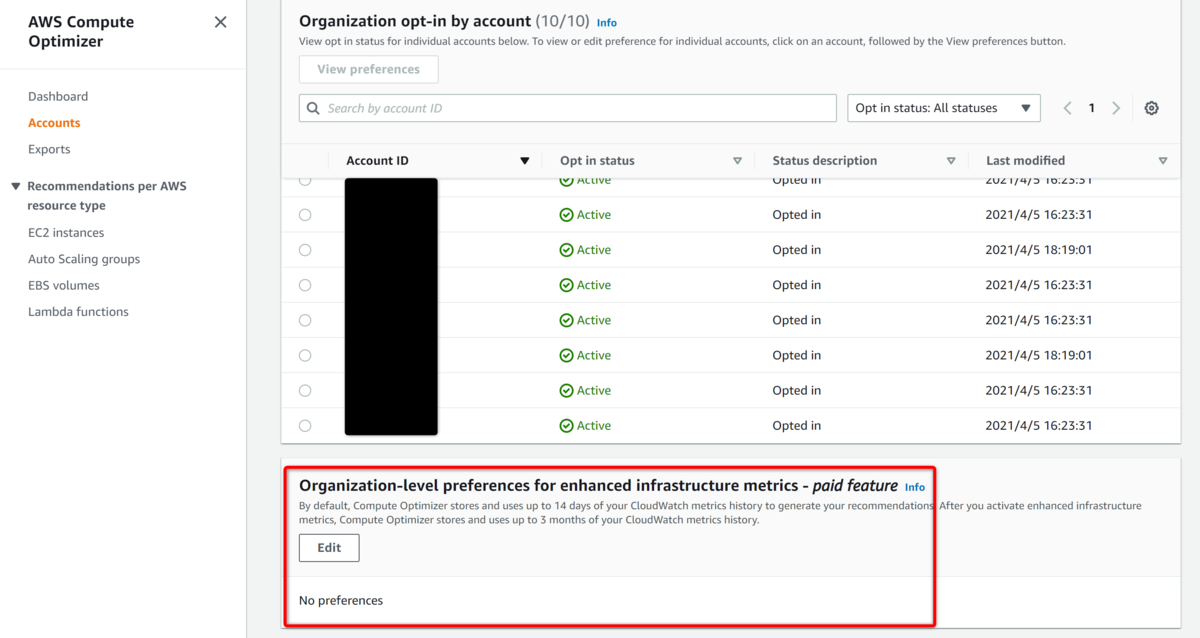
Task: Open Info link beside paid feature heading
Action: 915,487
